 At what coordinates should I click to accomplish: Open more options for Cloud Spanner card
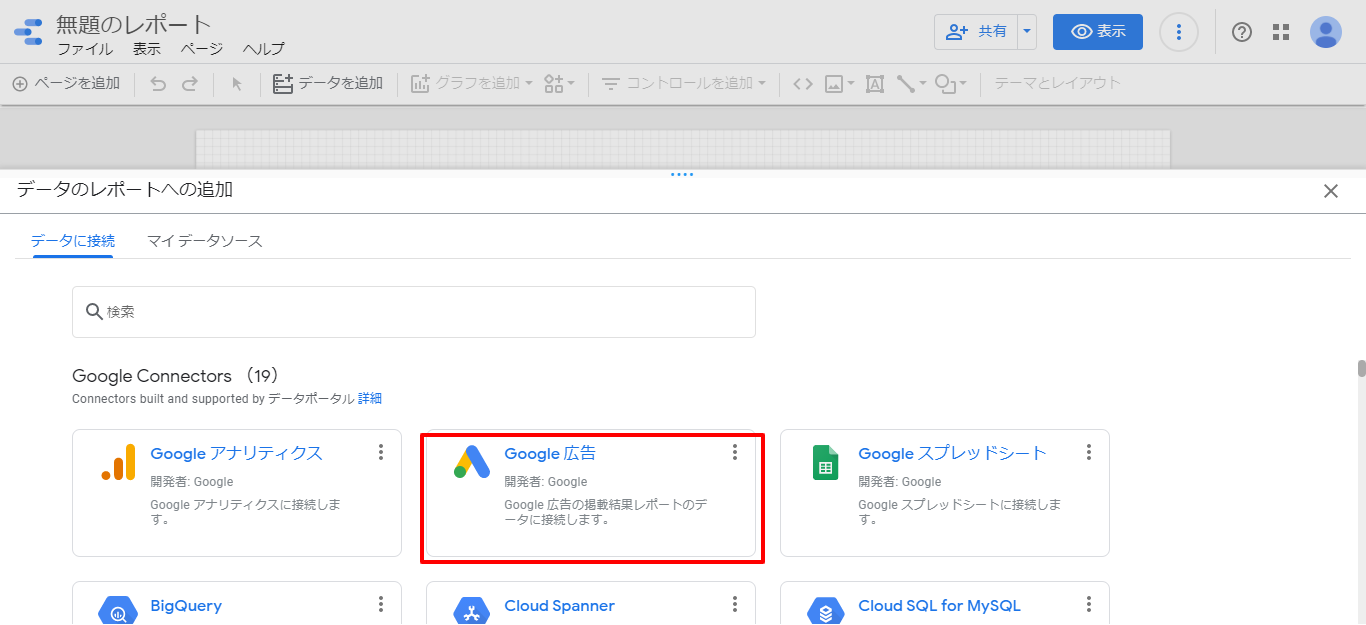tap(735, 604)
